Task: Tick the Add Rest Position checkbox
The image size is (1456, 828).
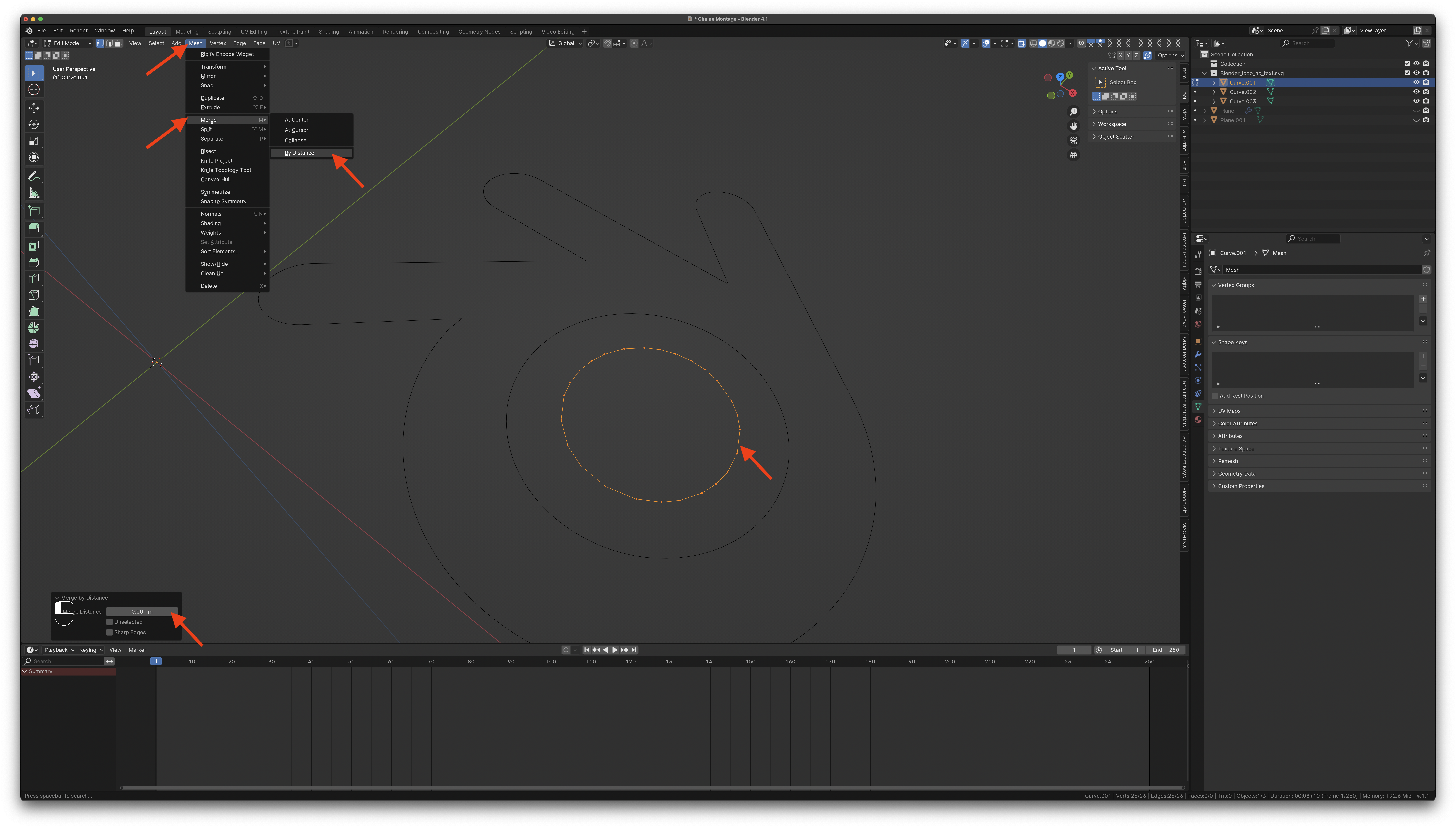Action: pos(1215,396)
